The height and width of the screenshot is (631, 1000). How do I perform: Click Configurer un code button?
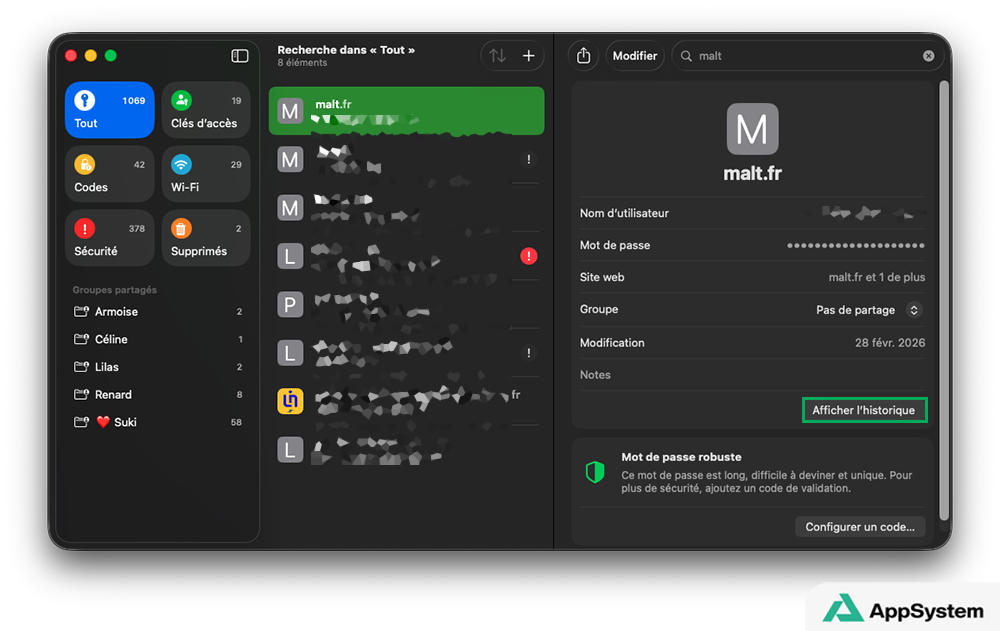[860, 527]
